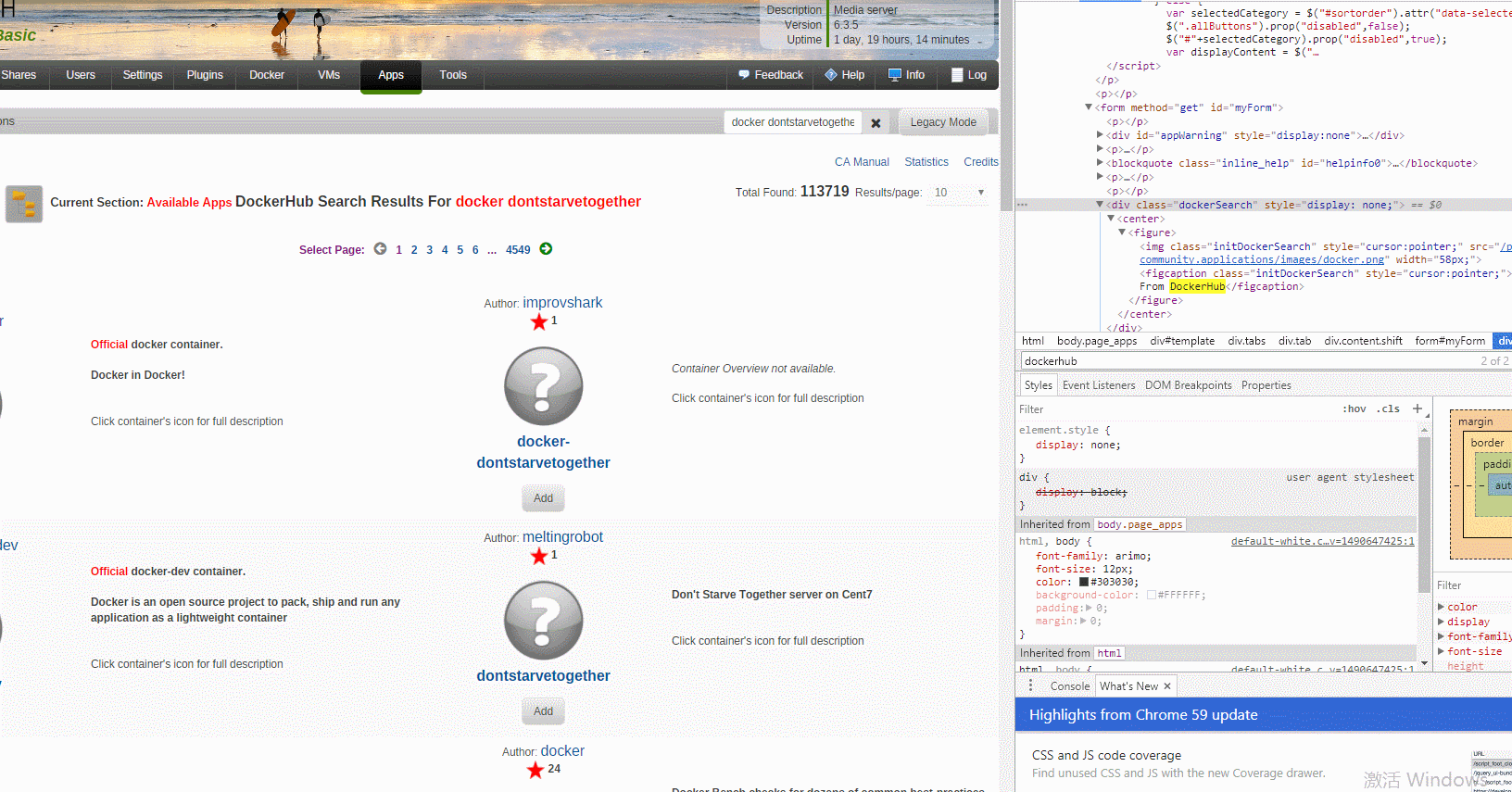Click the docker-dontstarvetogether question mark icon
The width and height of the screenshot is (1512, 792).
point(543,386)
